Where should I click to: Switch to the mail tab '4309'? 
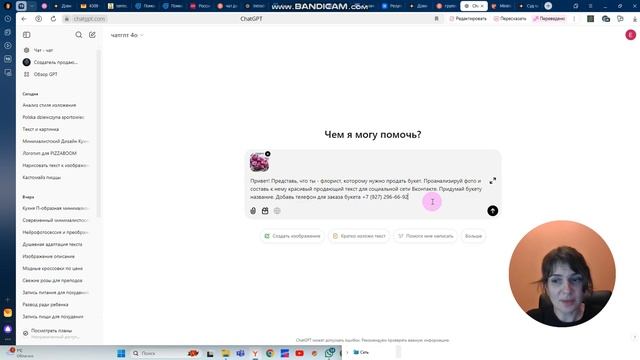[90, 6]
